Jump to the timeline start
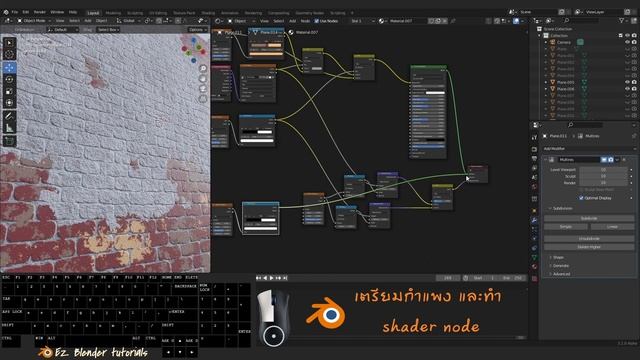The height and width of the screenshot is (360, 640). tap(258, 278)
